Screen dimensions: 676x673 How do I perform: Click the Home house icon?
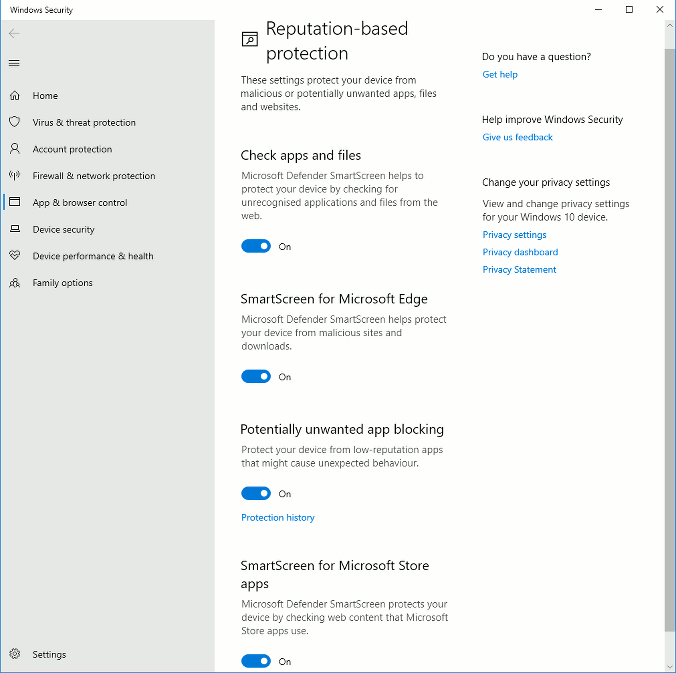tap(15, 95)
